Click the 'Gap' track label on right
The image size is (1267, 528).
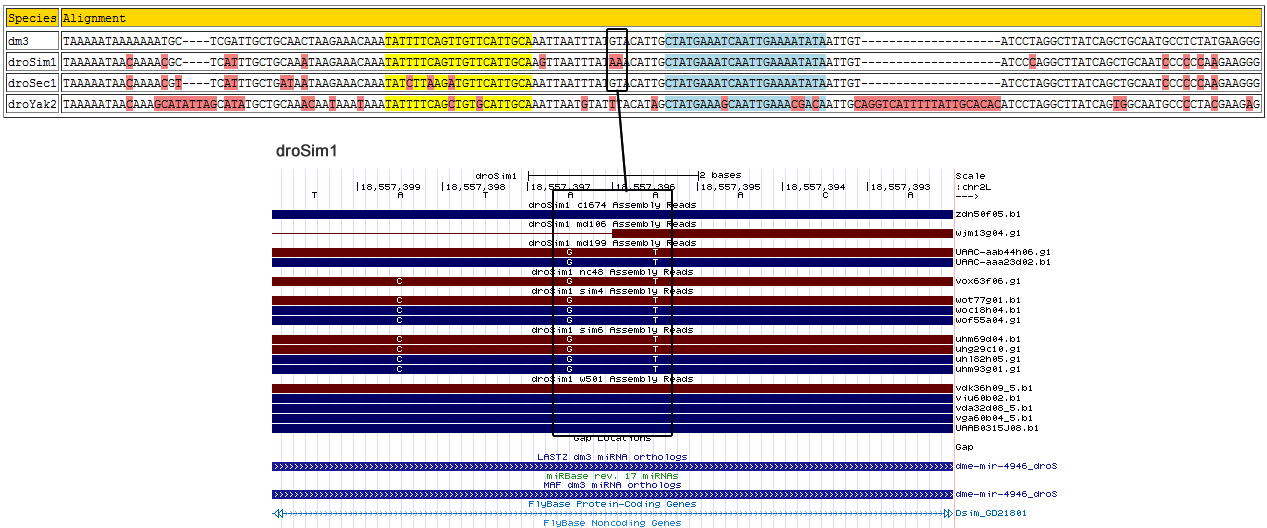coord(964,447)
